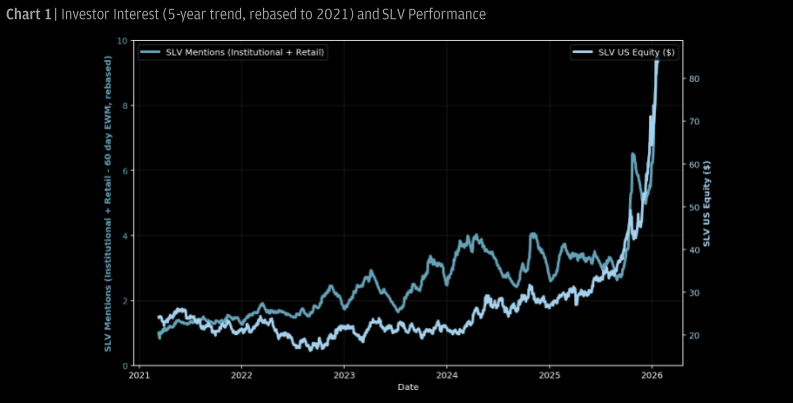Click the right SLV US Equity ($) axis title
793x403 pixels.
[706, 204]
